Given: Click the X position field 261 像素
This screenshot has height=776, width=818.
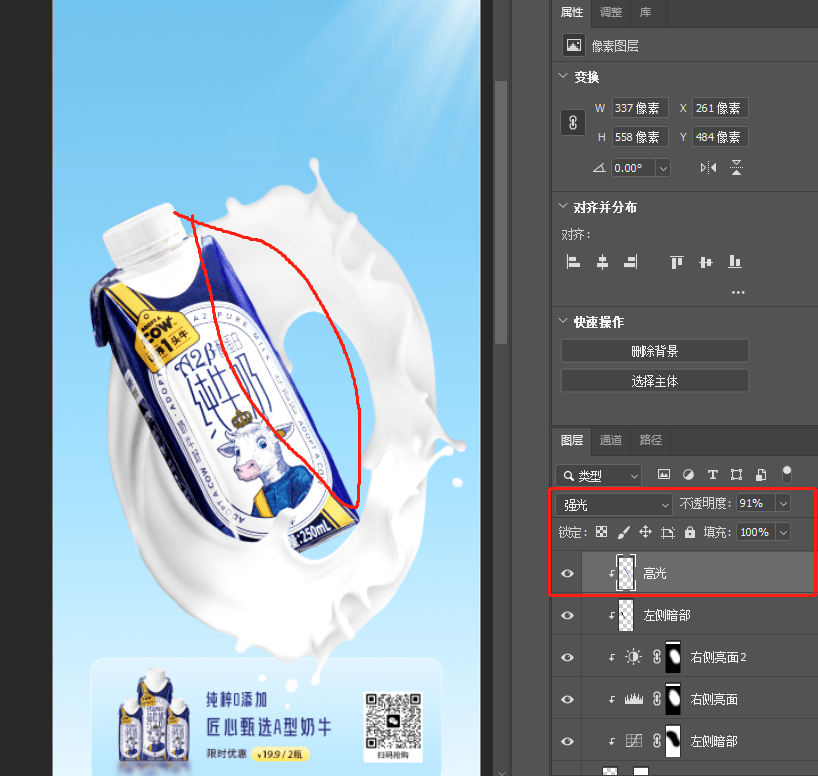Looking at the screenshot, I should 720,108.
